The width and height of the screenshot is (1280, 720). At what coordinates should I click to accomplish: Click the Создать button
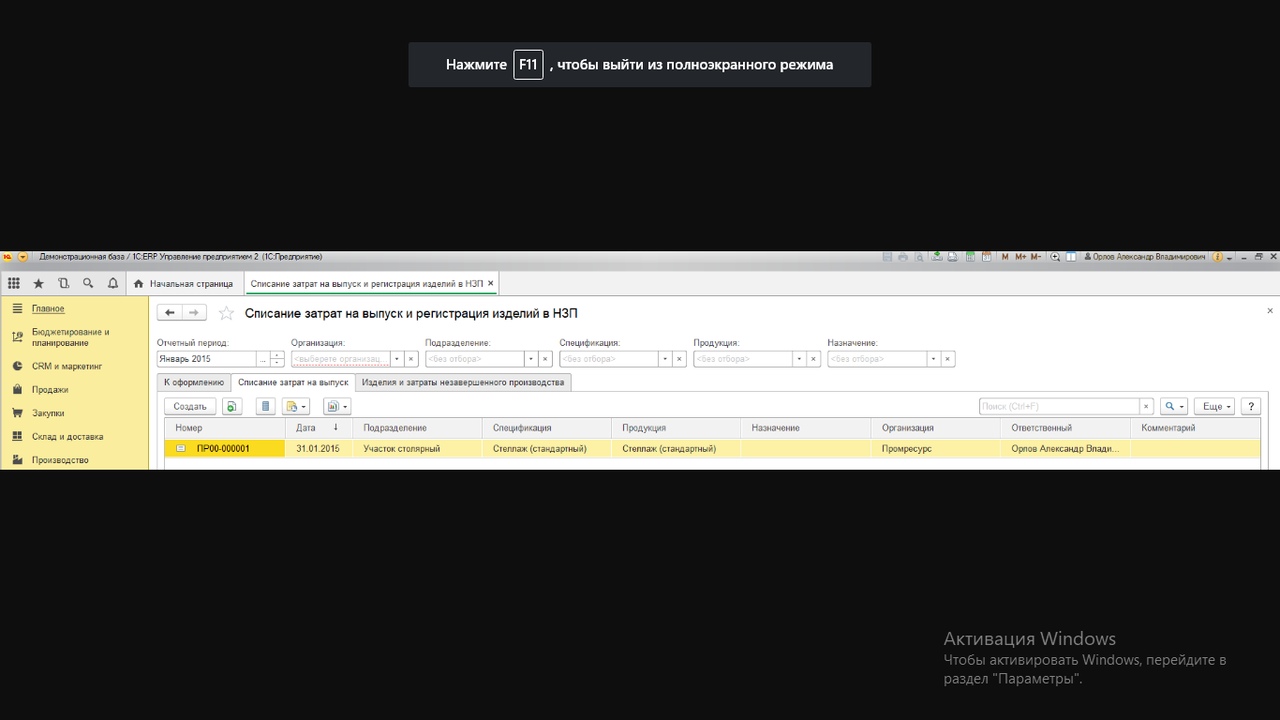tap(190, 406)
